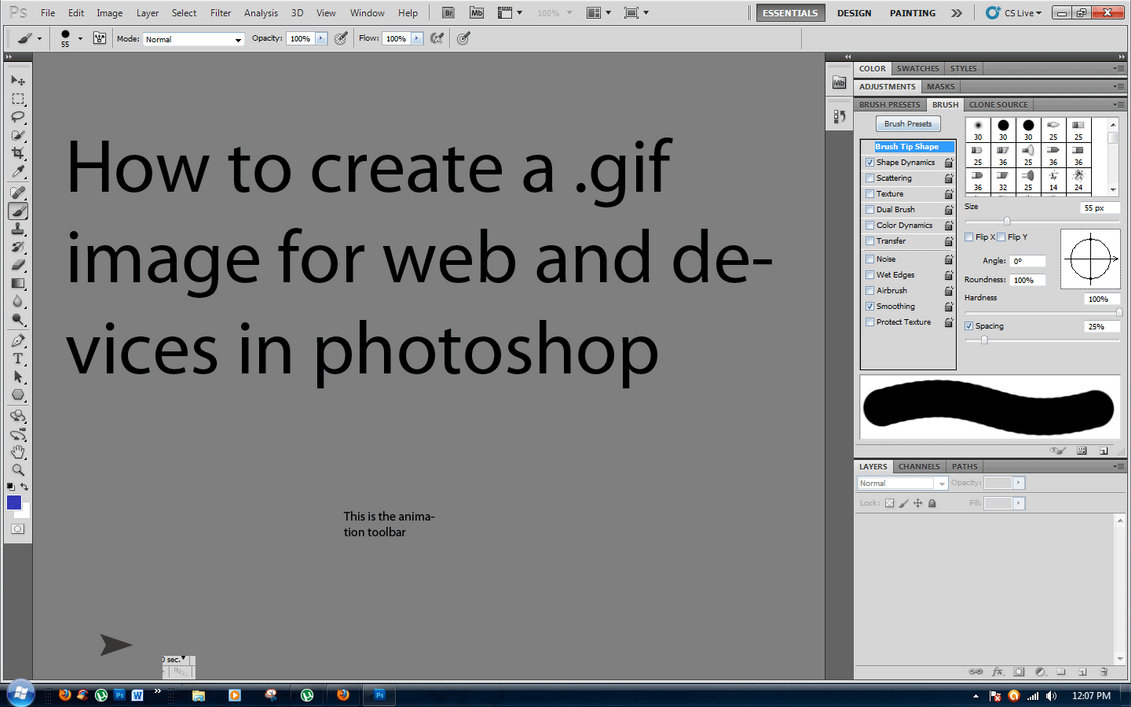This screenshot has width=1131, height=707.
Task: Select the Clone Stamp tool
Action: 17,229
